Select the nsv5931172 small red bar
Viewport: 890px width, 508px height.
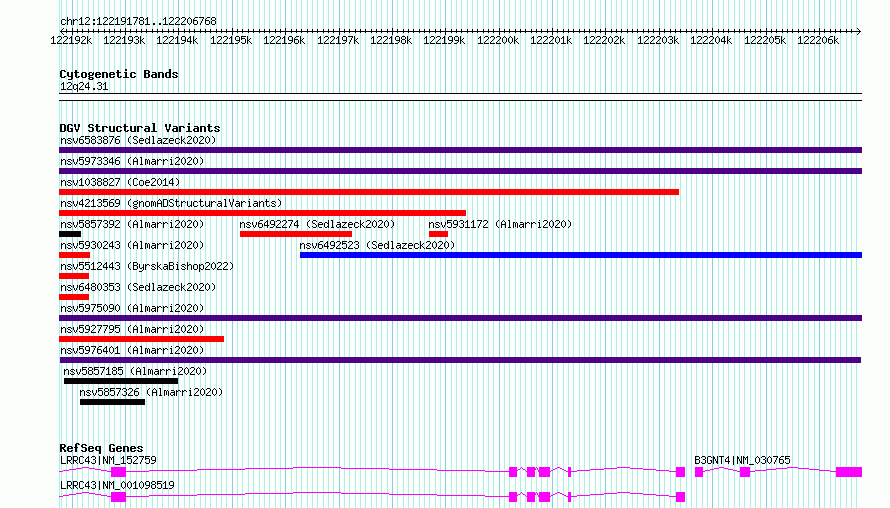coord(438,234)
